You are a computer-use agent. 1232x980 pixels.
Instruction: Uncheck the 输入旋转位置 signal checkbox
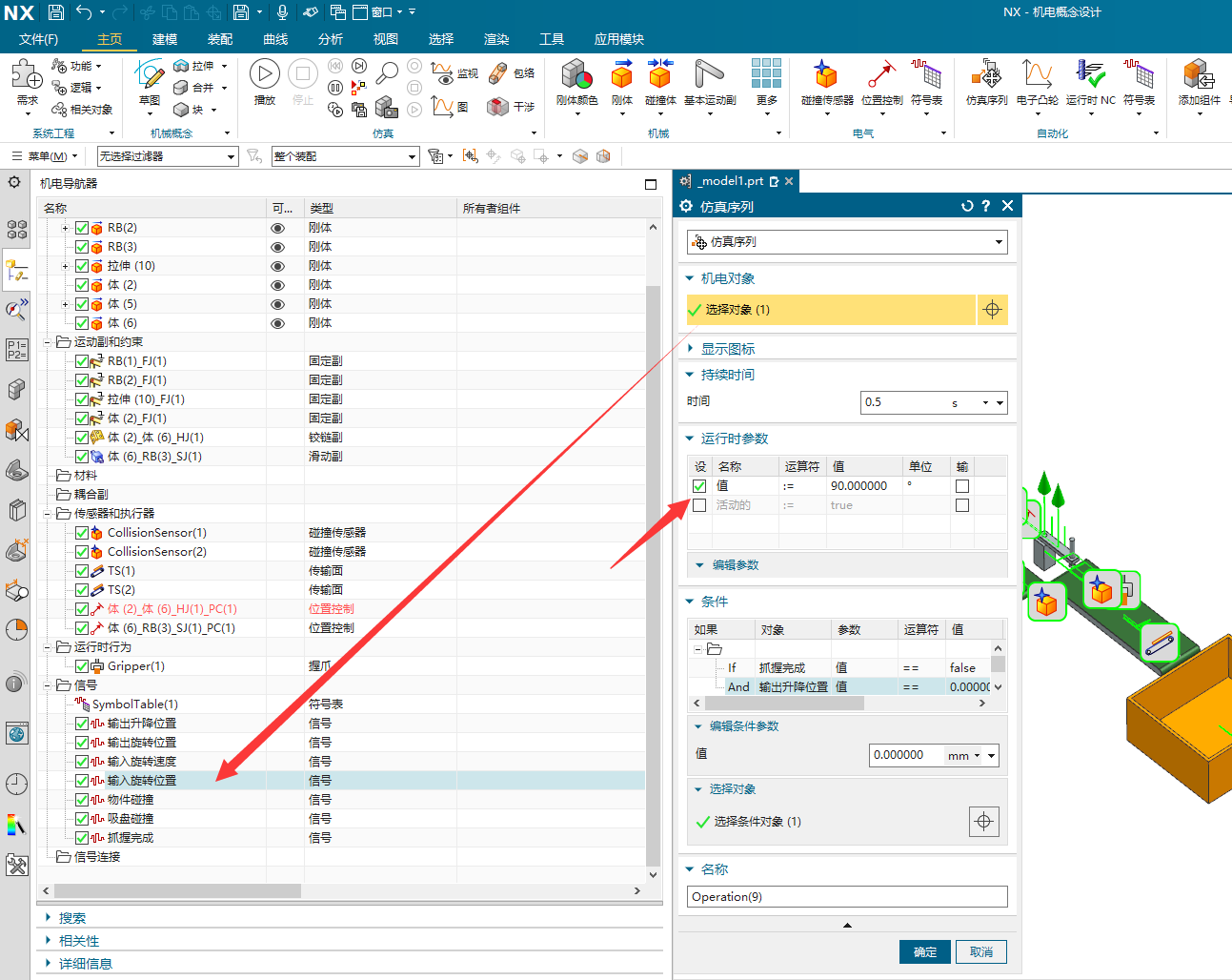click(x=82, y=781)
